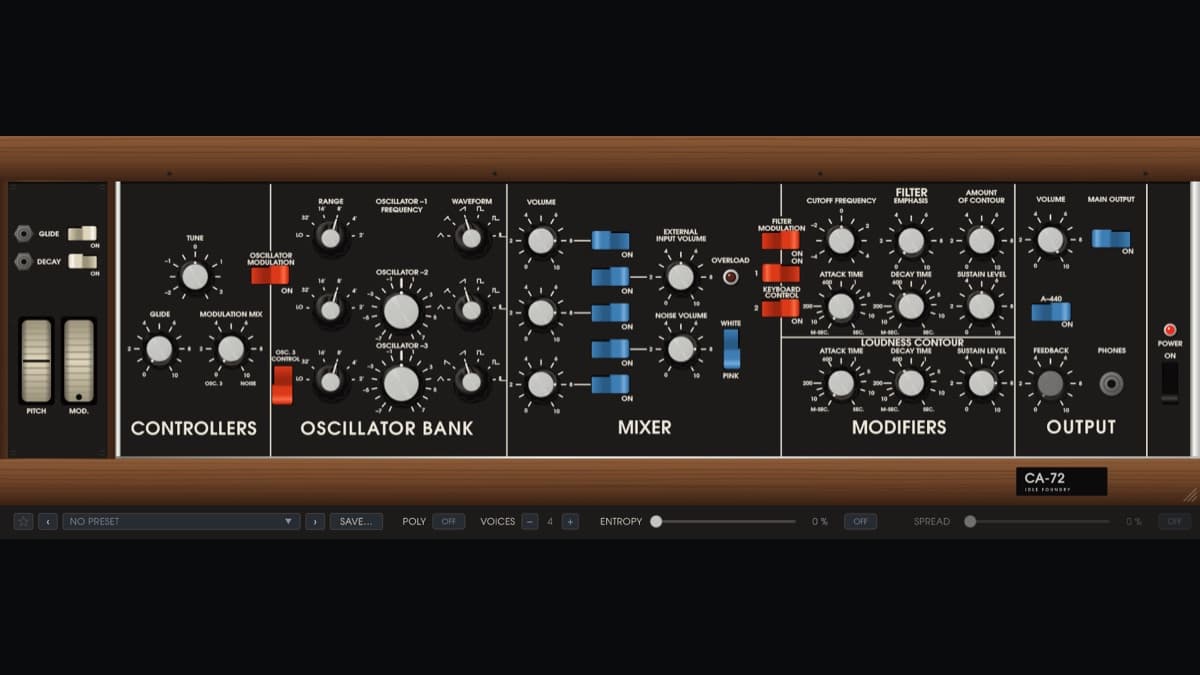Click the Oscillator-1 Range knob
This screenshot has width=1200, height=675.
point(329,237)
